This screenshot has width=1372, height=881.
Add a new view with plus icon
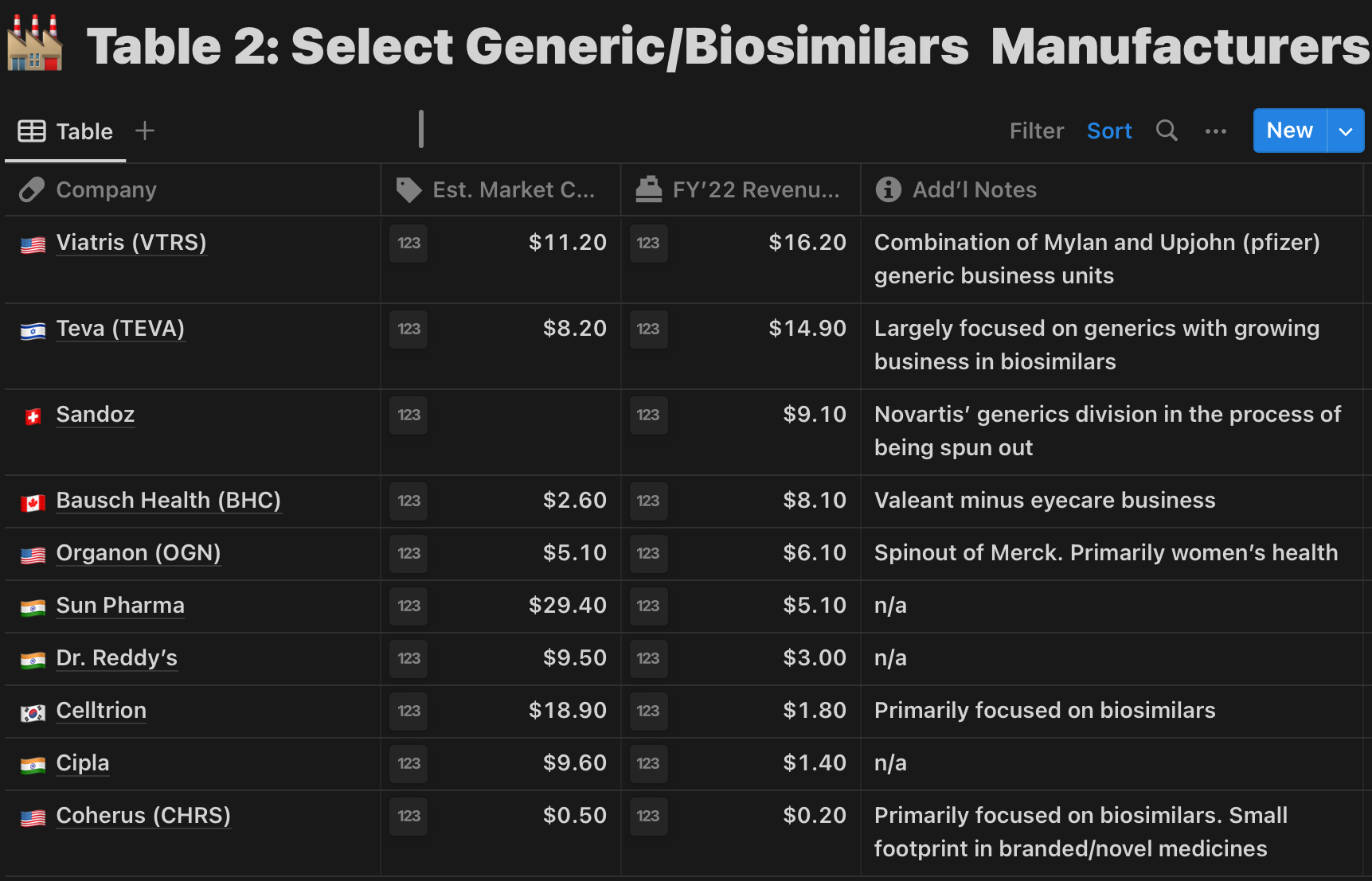pyautogui.click(x=144, y=131)
